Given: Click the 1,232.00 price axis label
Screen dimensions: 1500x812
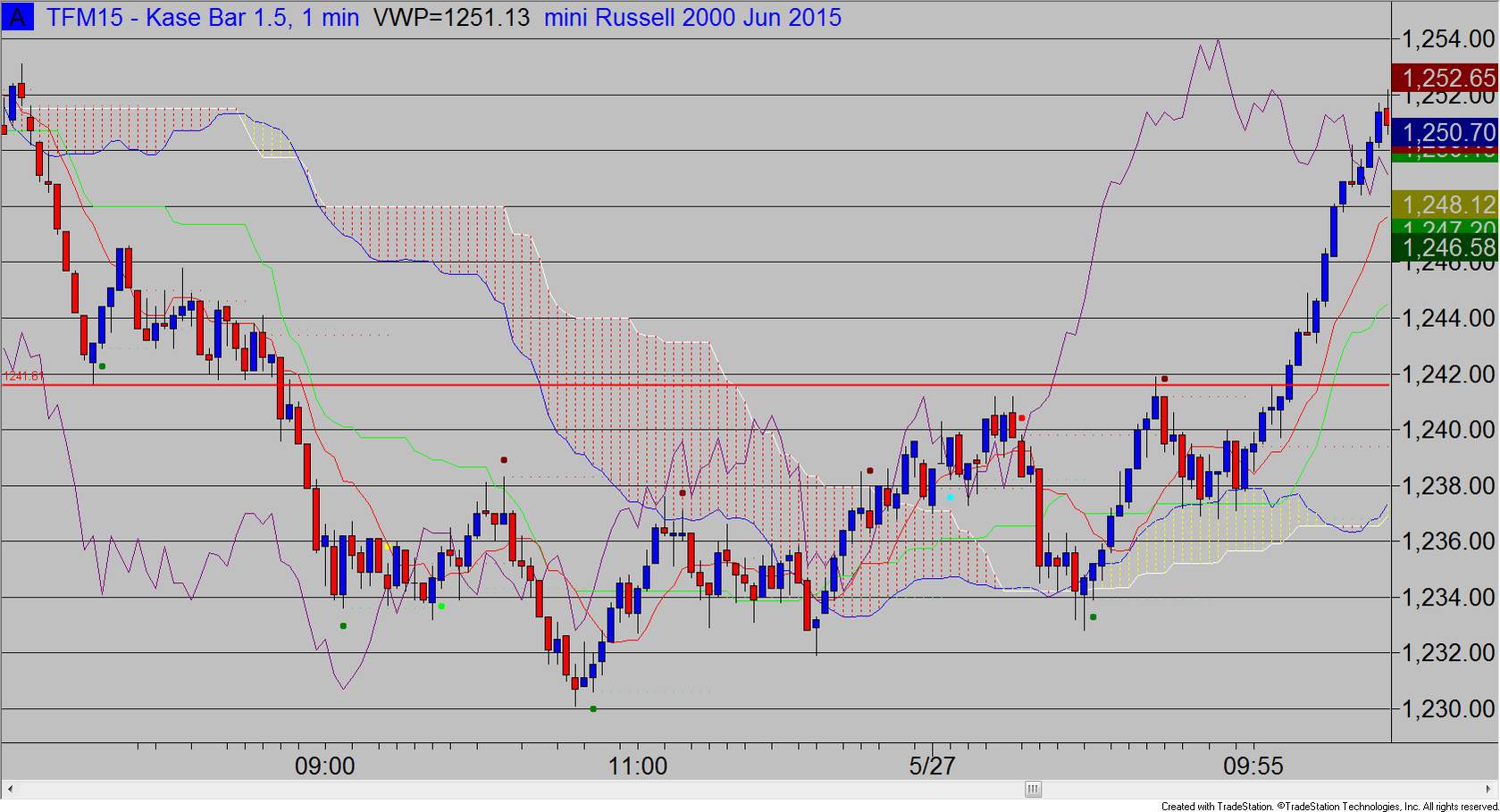Looking at the screenshot, I should pos(1448,653).
